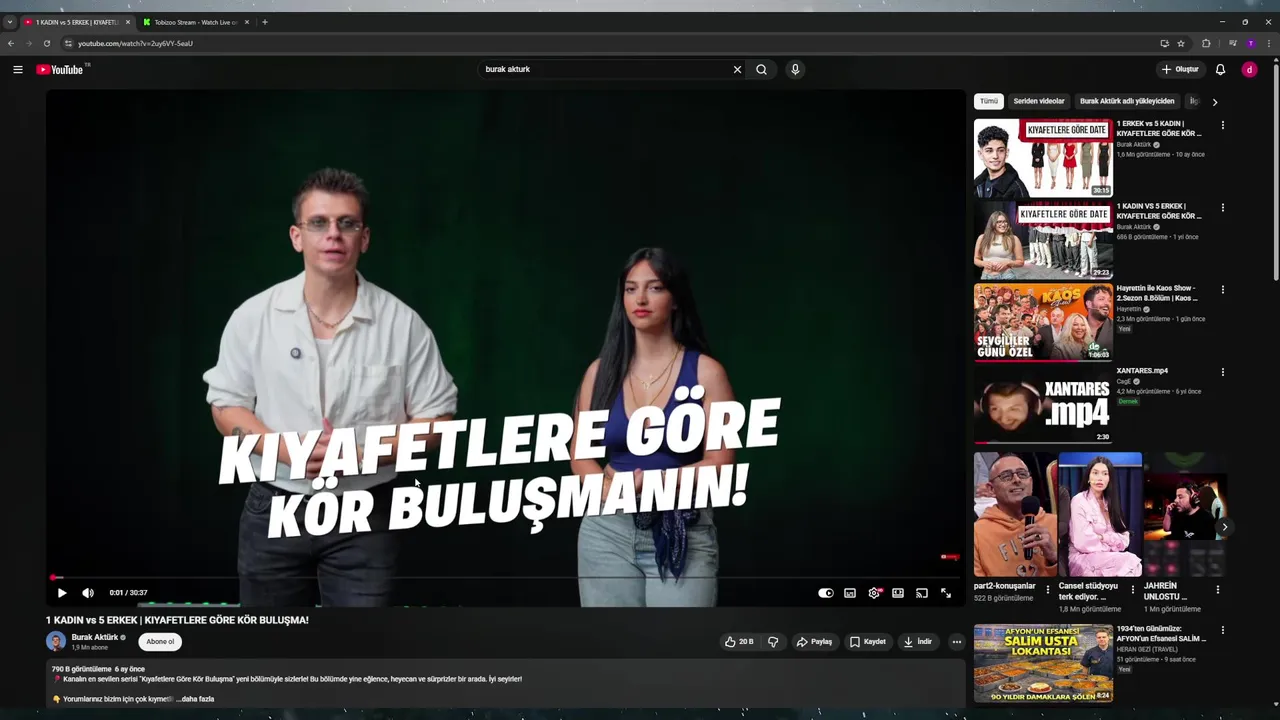
Task: Reload the page
Action: click(46, 43)
